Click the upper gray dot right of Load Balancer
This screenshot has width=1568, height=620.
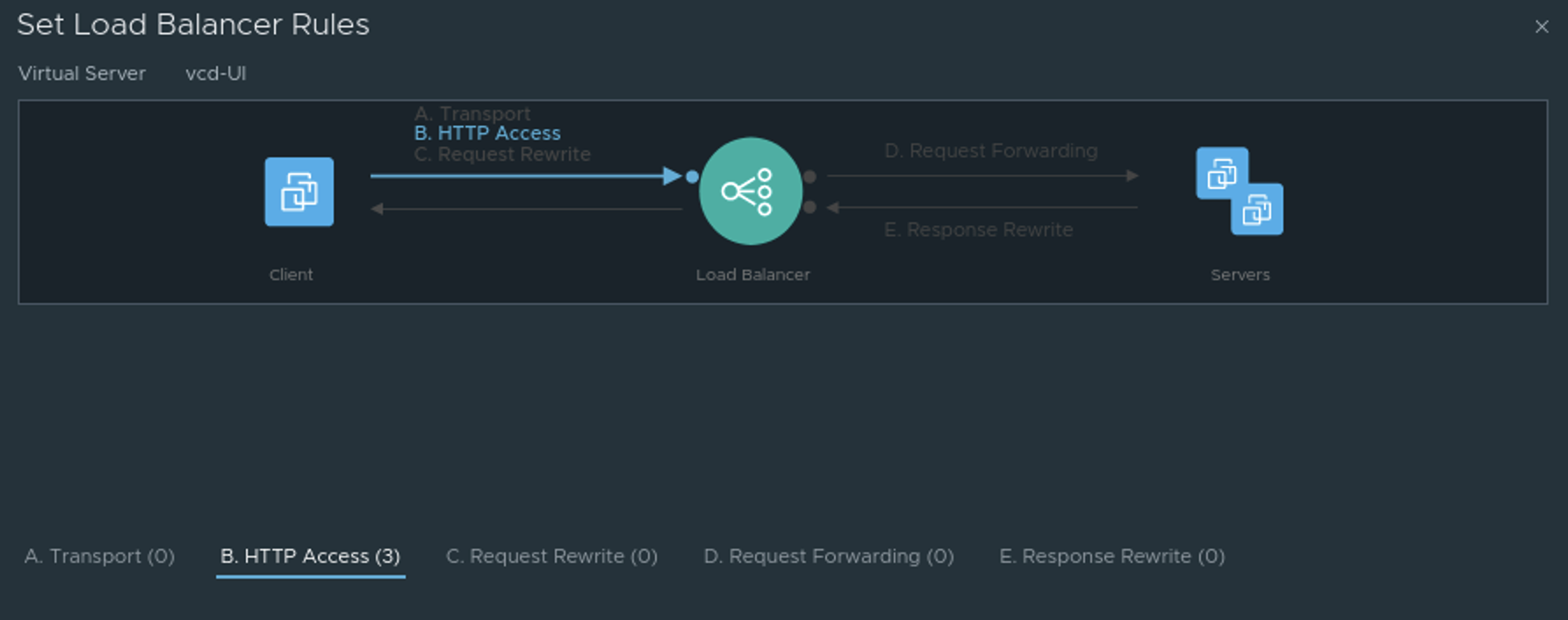[809, 177]
